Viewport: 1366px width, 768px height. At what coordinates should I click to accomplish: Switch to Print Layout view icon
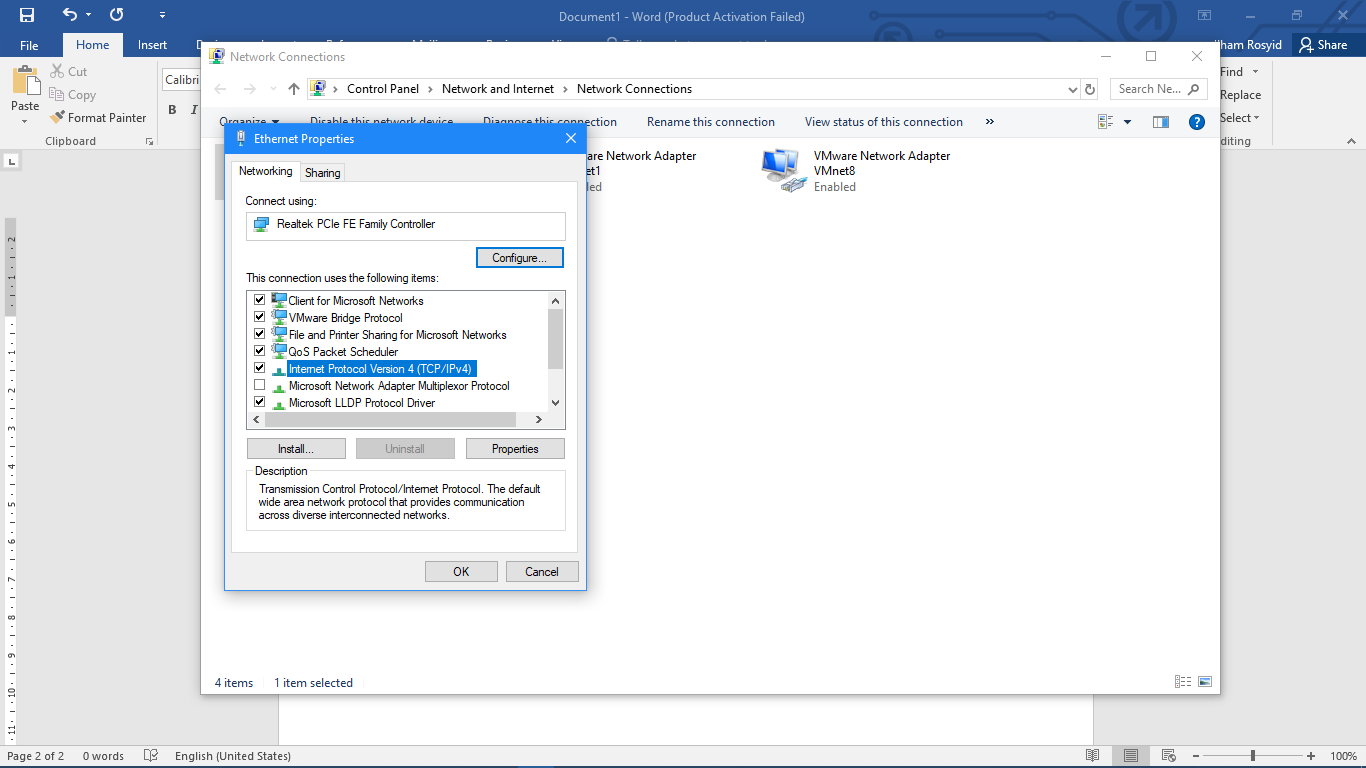point(1130,756)
